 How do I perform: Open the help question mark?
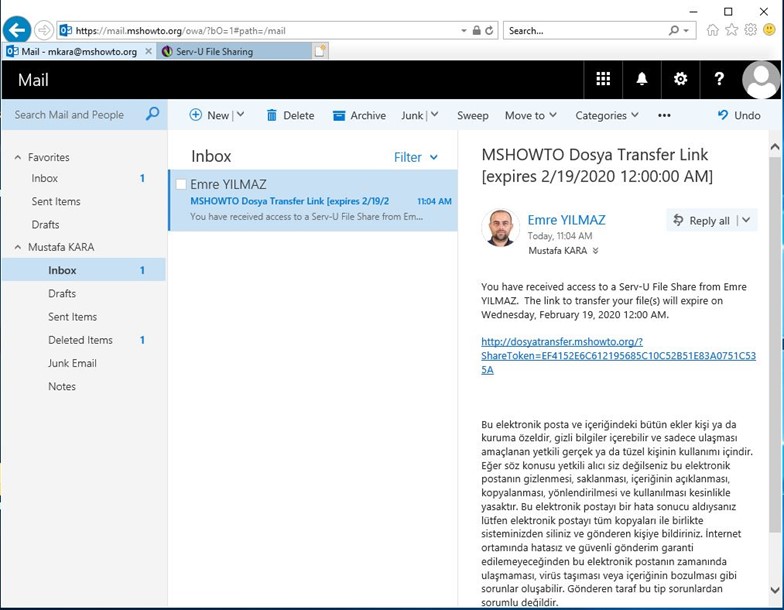(x=719, y=79)
